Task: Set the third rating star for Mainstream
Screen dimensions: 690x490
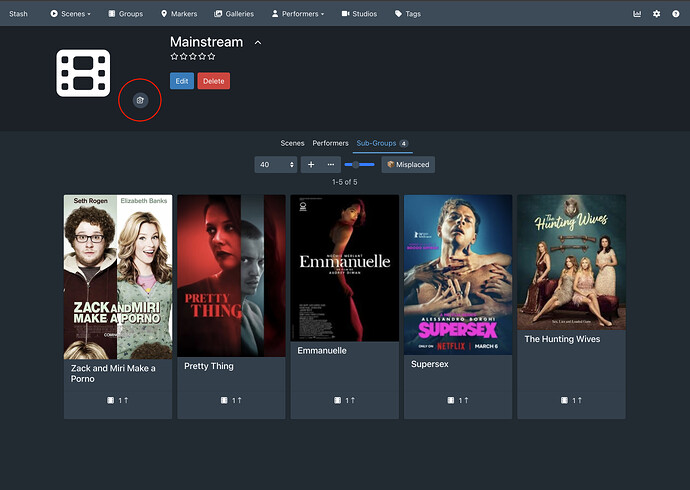Action: point(193,56)
